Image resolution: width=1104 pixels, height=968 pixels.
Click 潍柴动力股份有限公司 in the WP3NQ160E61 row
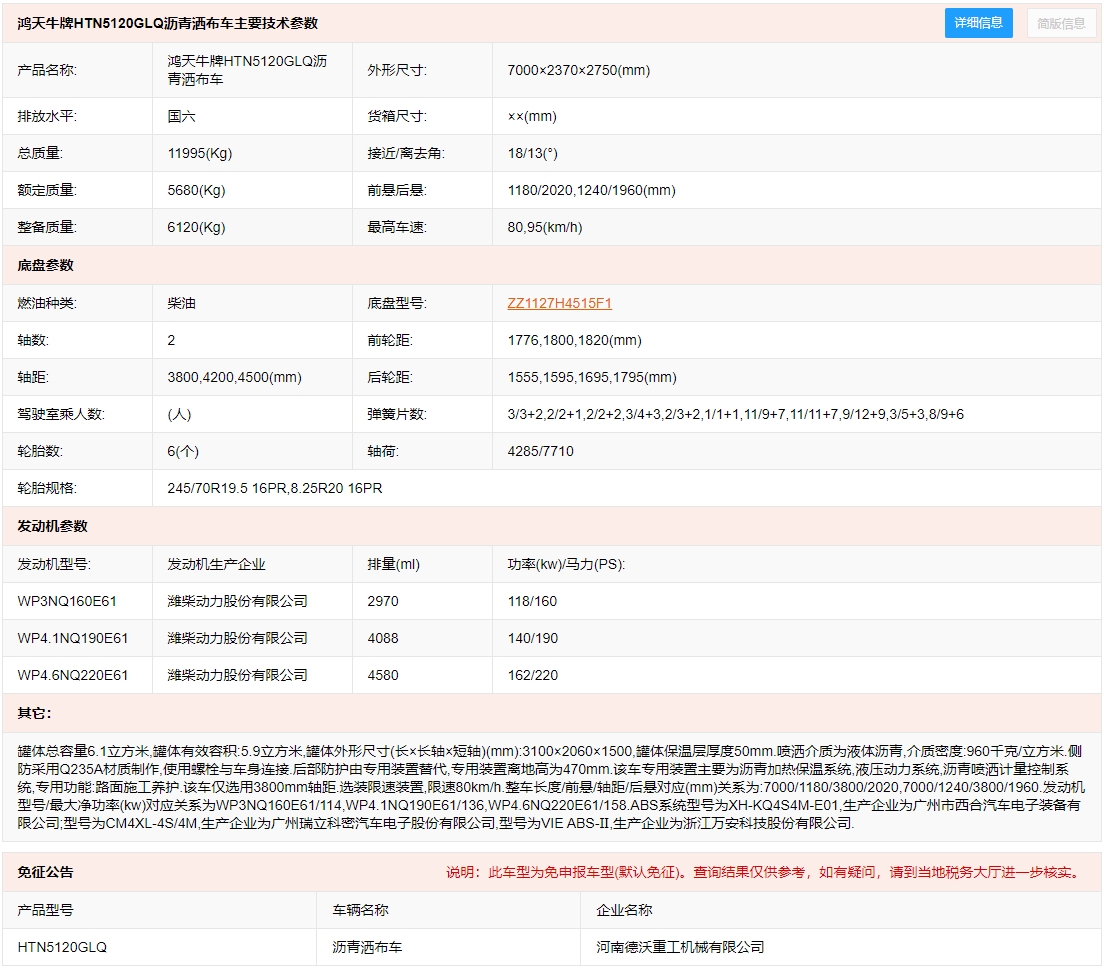tap(237, 601)
